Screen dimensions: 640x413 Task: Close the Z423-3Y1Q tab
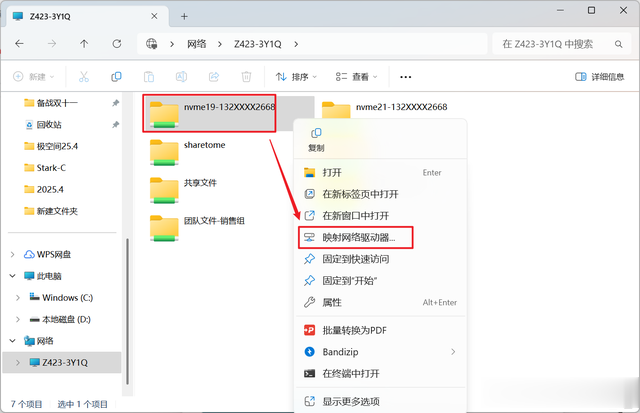[x=154, y=16]
